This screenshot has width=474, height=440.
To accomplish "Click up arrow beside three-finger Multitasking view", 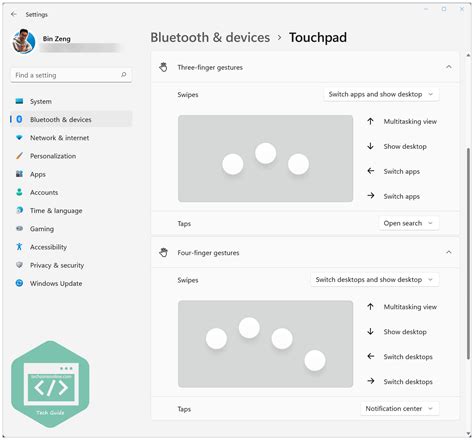I will (x=370, y=121).
